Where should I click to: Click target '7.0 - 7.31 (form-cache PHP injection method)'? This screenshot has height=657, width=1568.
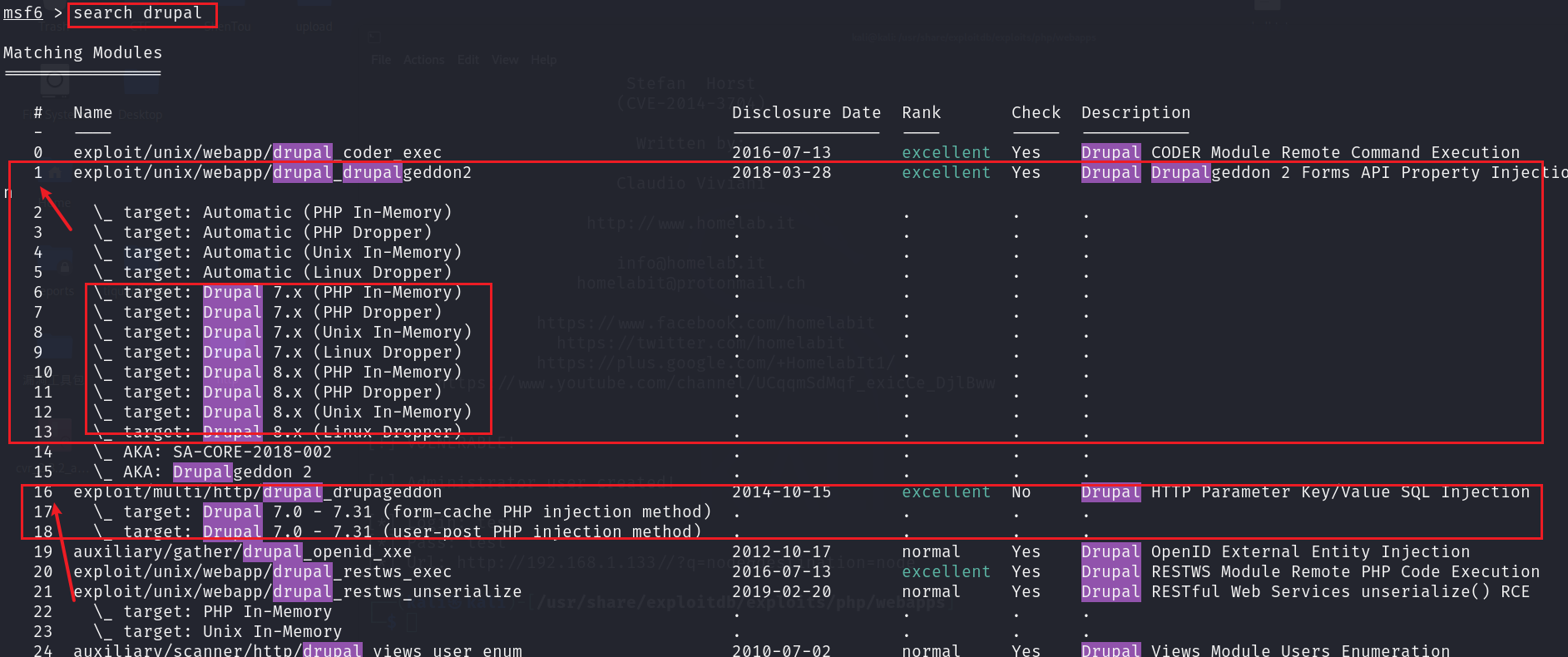403,511
